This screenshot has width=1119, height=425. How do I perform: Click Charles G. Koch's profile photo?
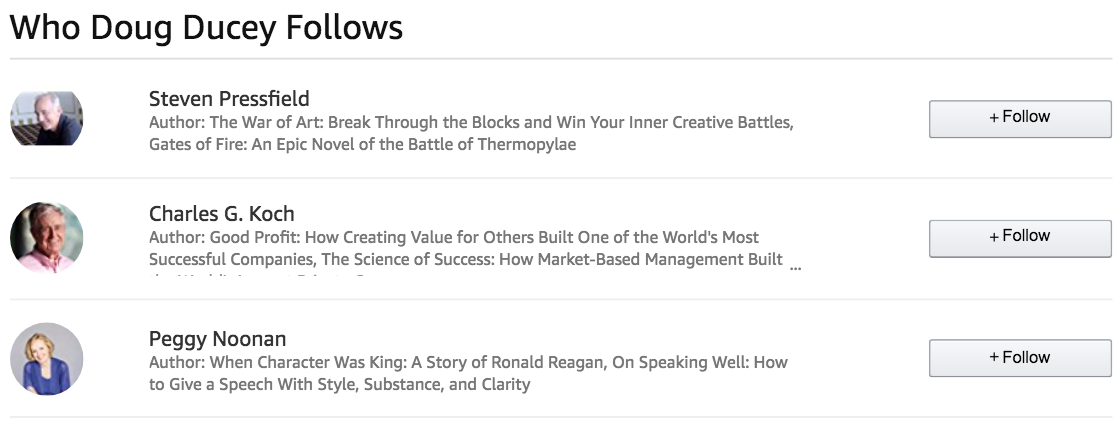pos(47,238)
